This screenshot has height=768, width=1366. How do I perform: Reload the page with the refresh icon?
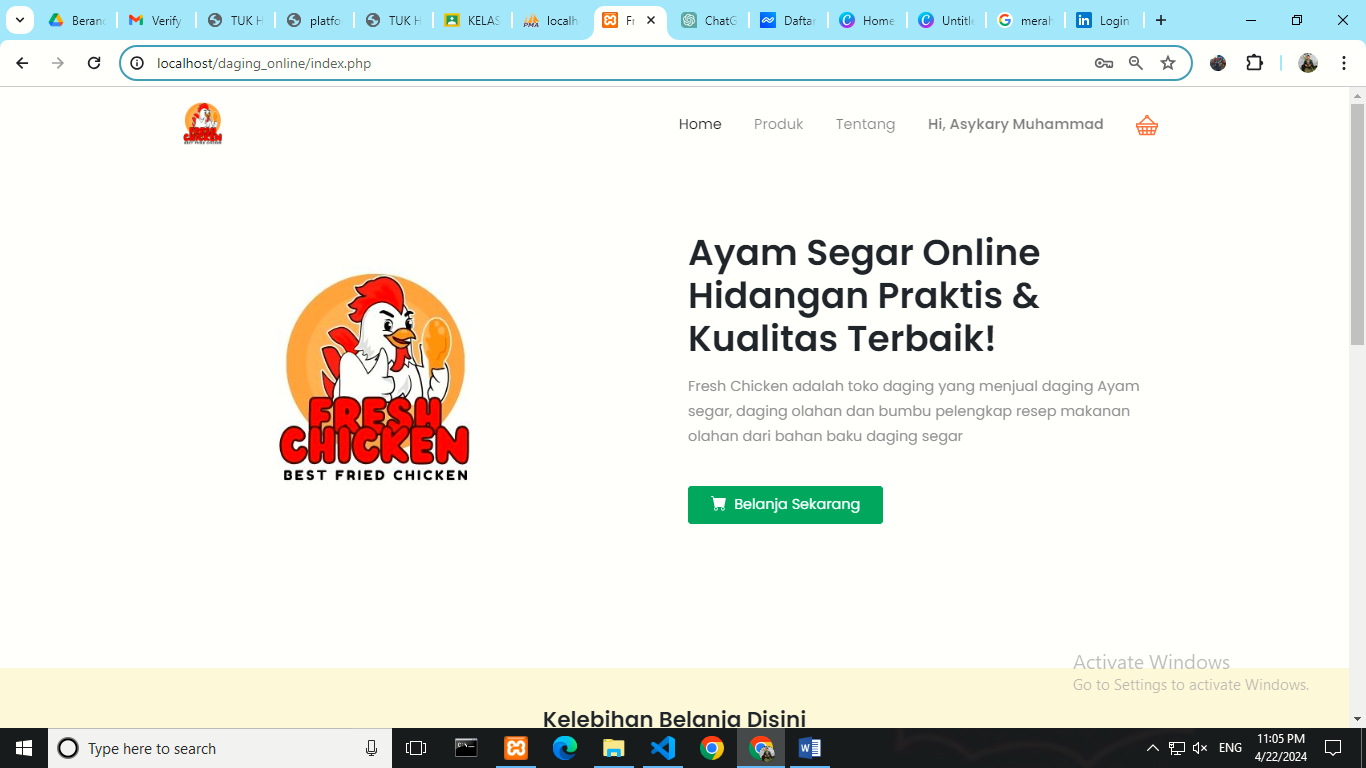pyautogui.click(x=94, y=63)
